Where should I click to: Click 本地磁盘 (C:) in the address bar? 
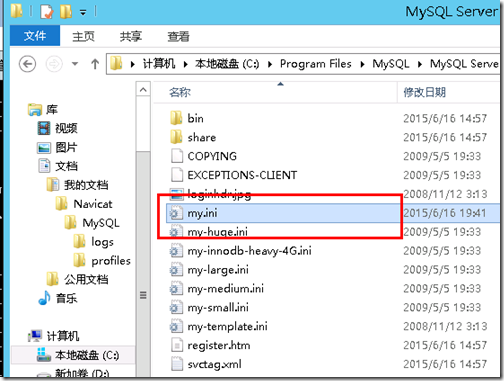tap(227, 63)
